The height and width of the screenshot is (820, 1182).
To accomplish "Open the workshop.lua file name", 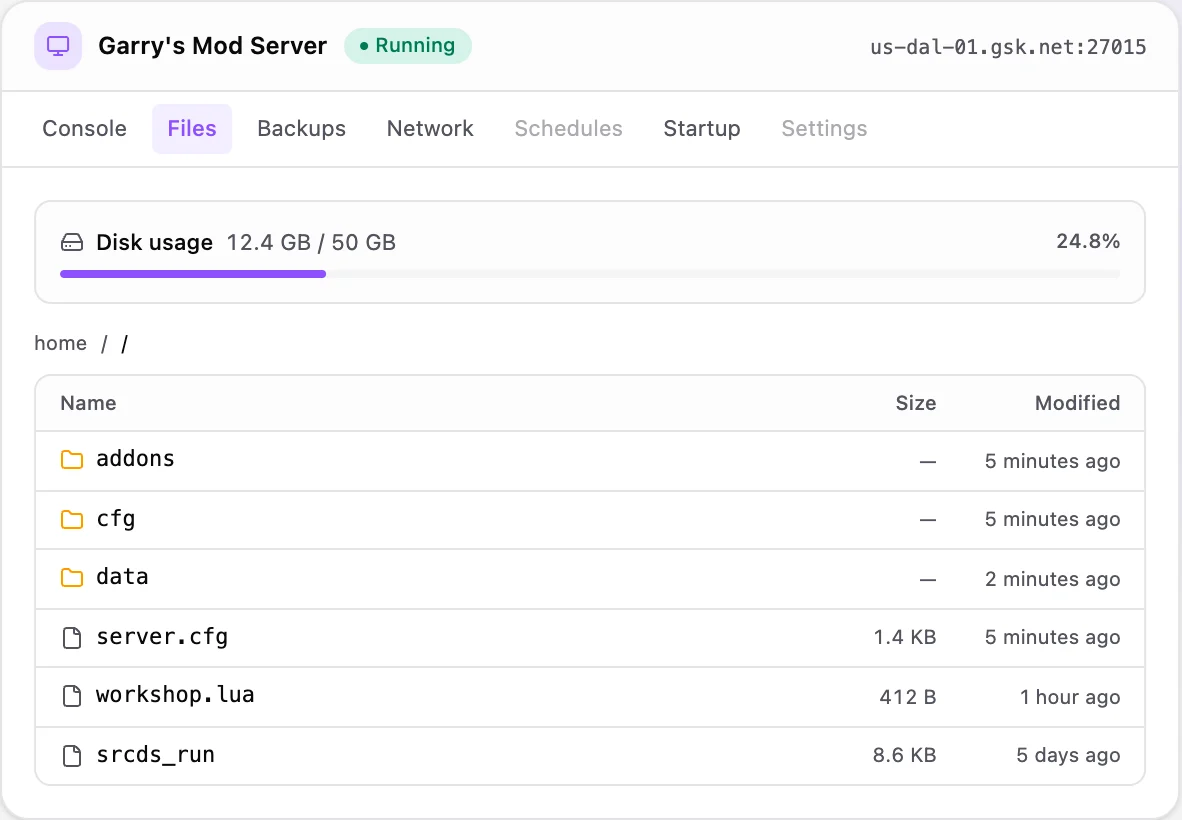I will [x=175, y=695].
